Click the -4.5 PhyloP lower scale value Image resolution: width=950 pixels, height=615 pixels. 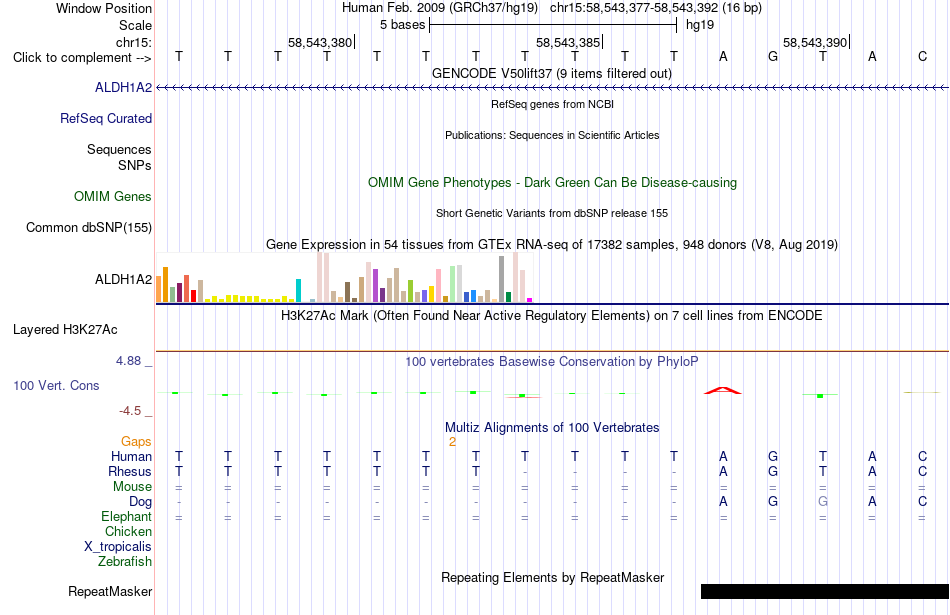130,411
